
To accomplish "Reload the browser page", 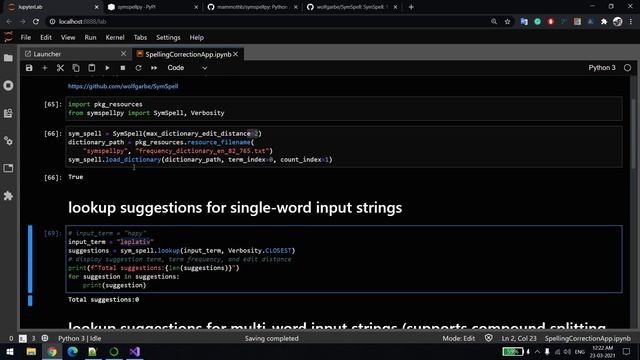I will pyautogui.click(x=36, y=22).
